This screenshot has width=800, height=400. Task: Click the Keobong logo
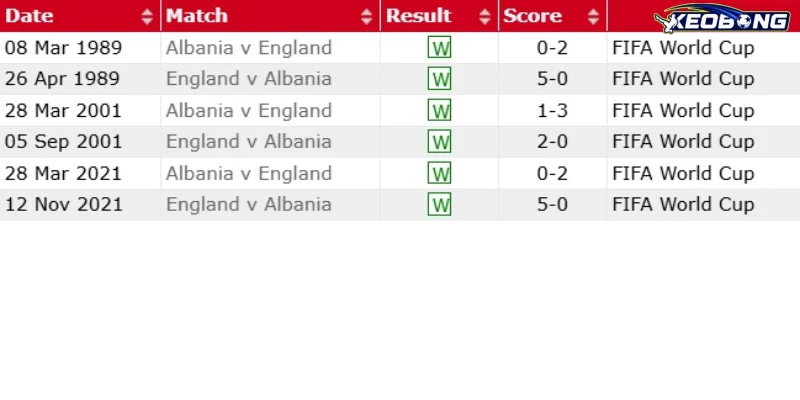(721, 18)
